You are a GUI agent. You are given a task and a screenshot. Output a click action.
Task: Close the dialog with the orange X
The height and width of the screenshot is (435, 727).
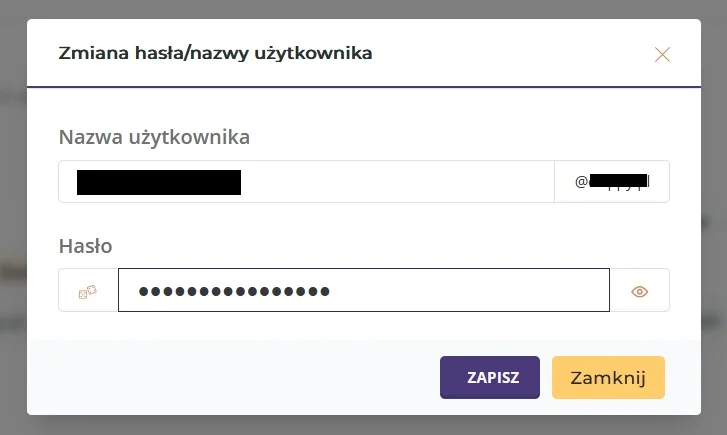click(x=662, y=54)
